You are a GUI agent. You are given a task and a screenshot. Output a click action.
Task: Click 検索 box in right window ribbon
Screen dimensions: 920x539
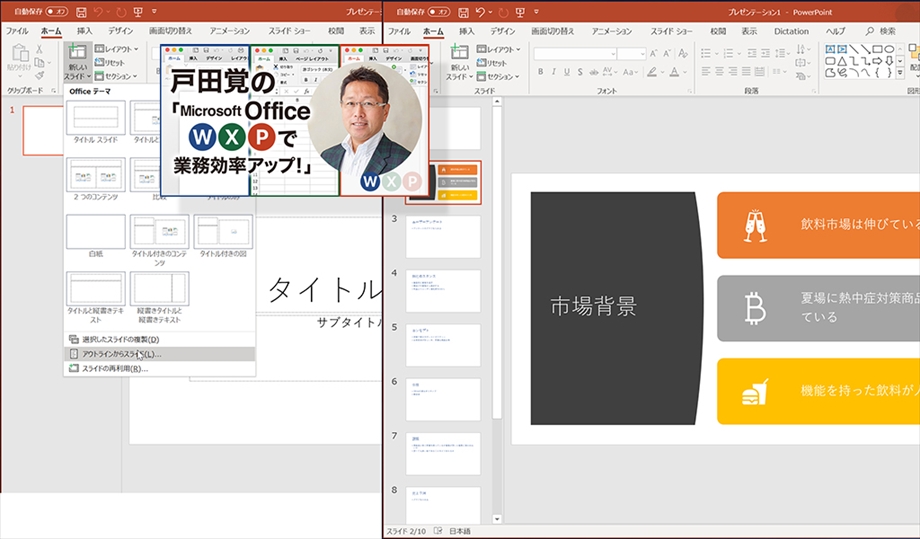(881, 31)
